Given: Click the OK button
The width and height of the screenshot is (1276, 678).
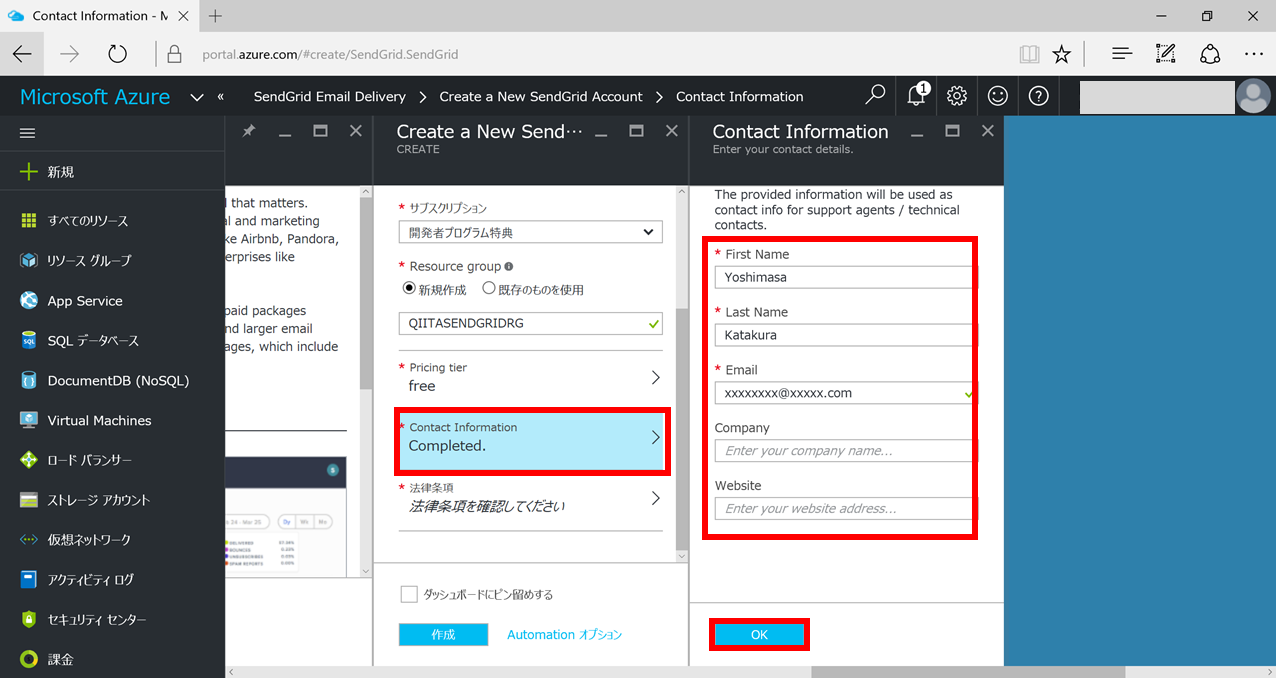Looking at the screenshot, I should (759, 635).
